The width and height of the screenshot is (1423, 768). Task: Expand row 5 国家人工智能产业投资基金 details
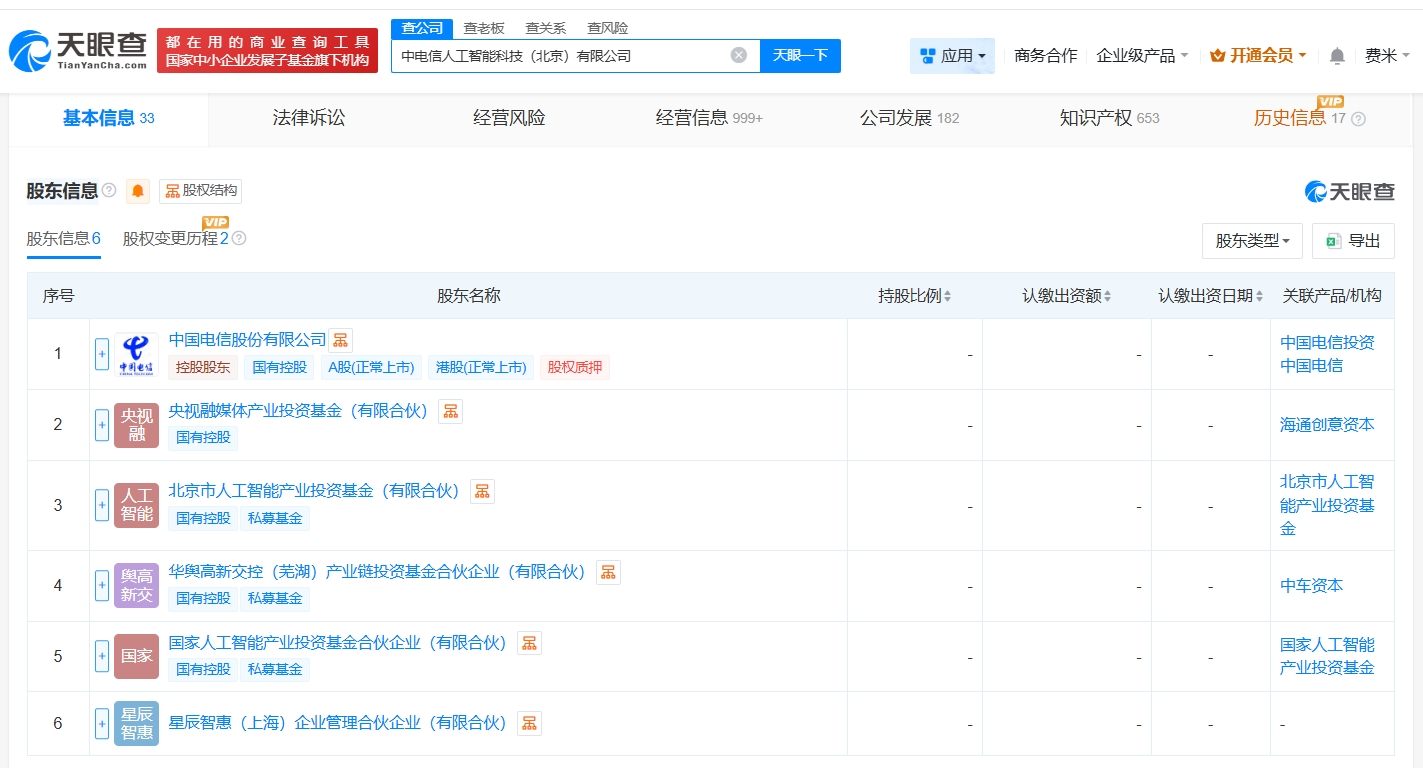coord(102,656)
